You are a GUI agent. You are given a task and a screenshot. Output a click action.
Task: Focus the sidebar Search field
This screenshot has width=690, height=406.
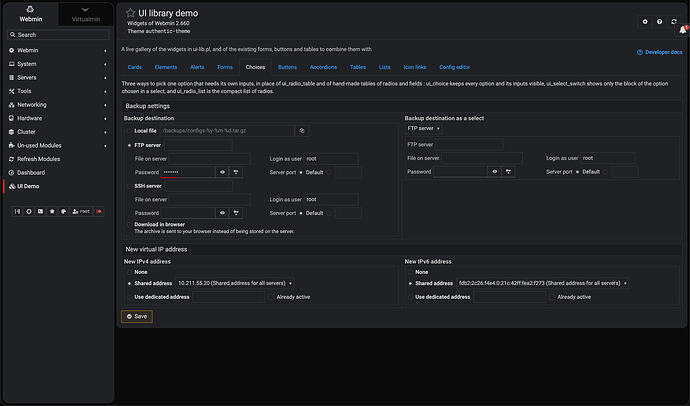(x=59, y=35)
